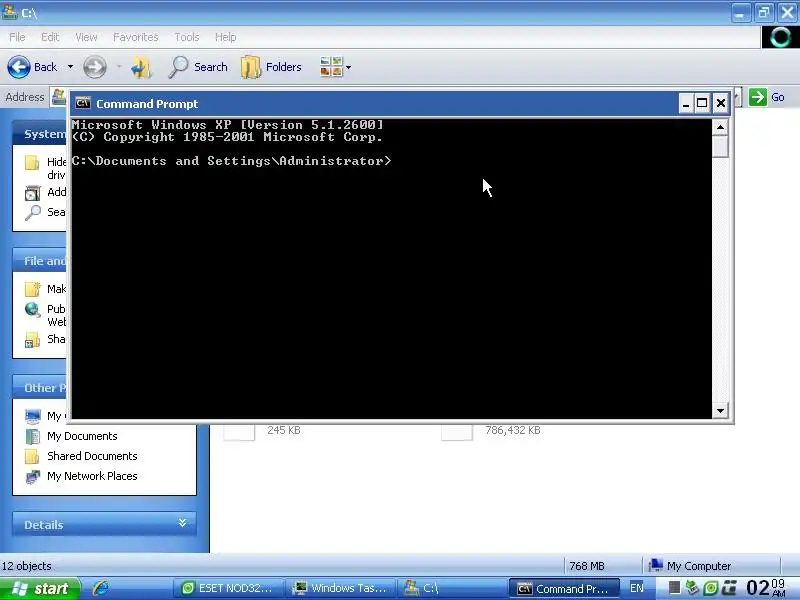800x600 pixels.
Task: Open Search in the Explorer toolbar
Action: 198,67
